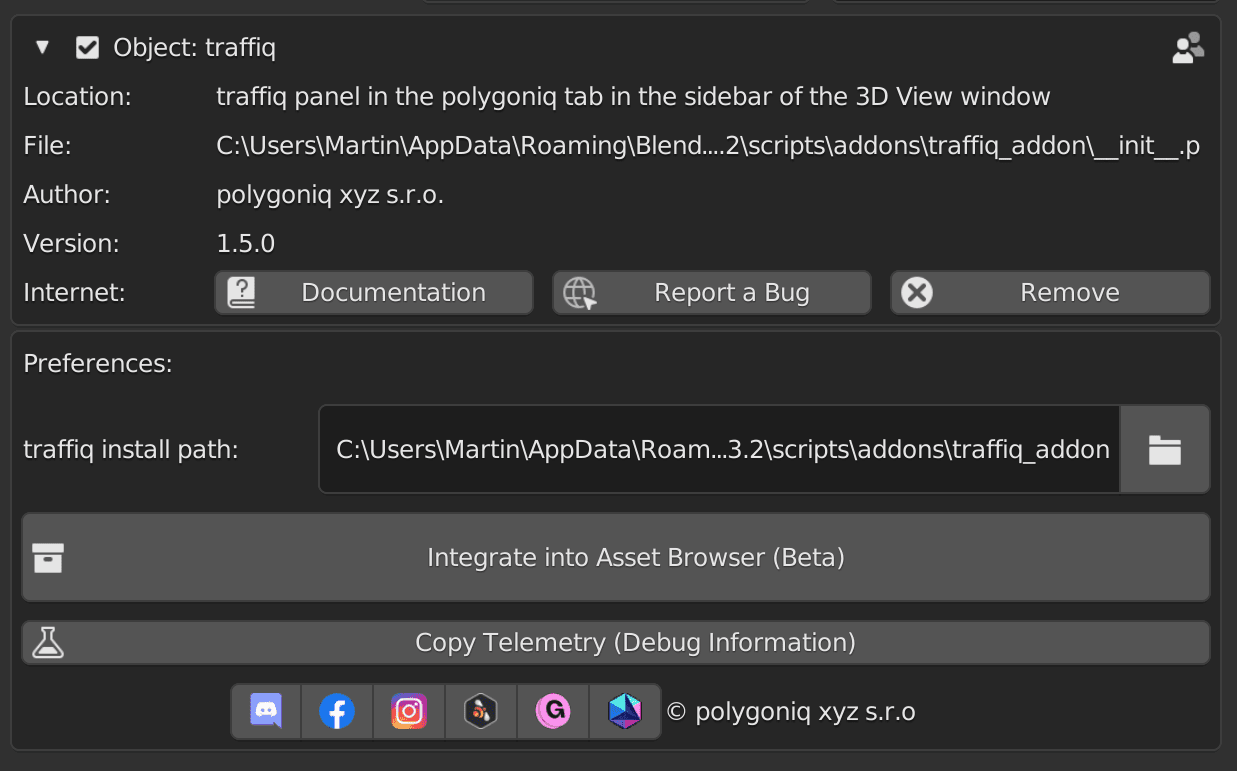The image size is (1237, 771).
Task: Click Report a Bug
Action: (711, 292)
